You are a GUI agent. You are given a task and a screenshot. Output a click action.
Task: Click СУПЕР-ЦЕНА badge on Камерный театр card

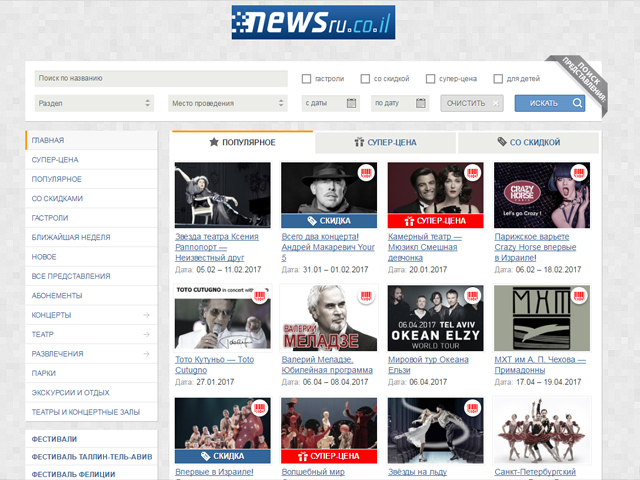point(436,221)
